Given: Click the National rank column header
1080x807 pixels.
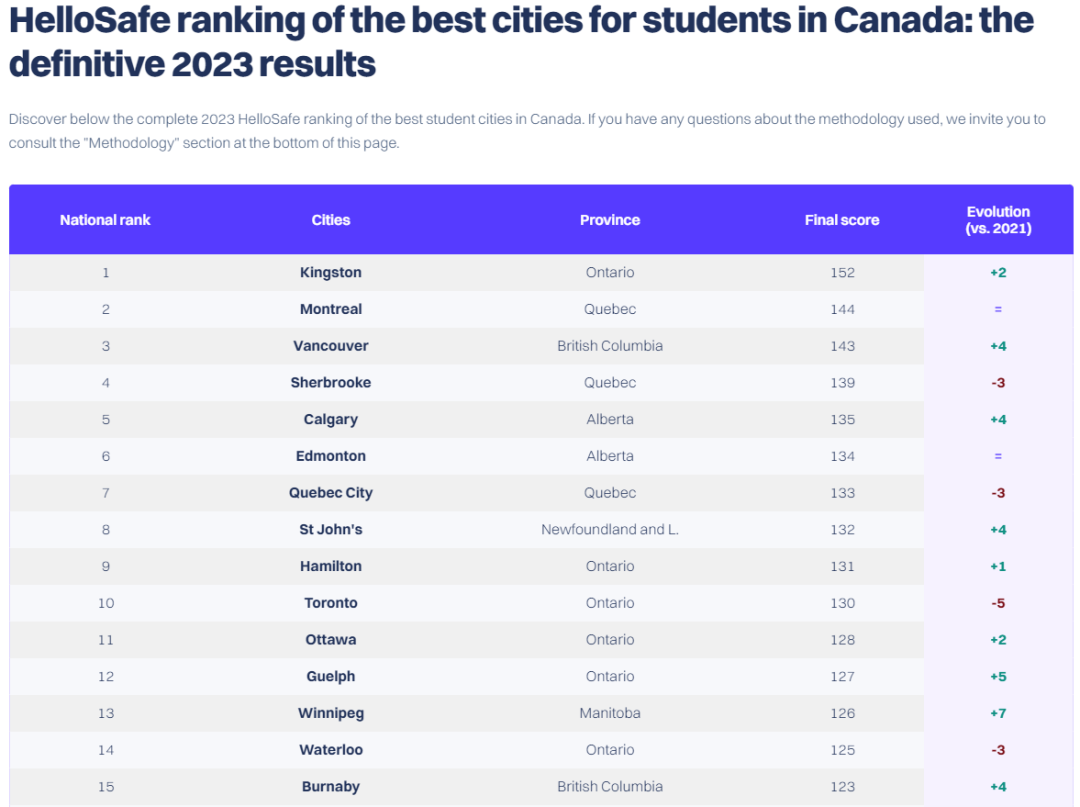Looking at the screenshot, I should [105, 220].
